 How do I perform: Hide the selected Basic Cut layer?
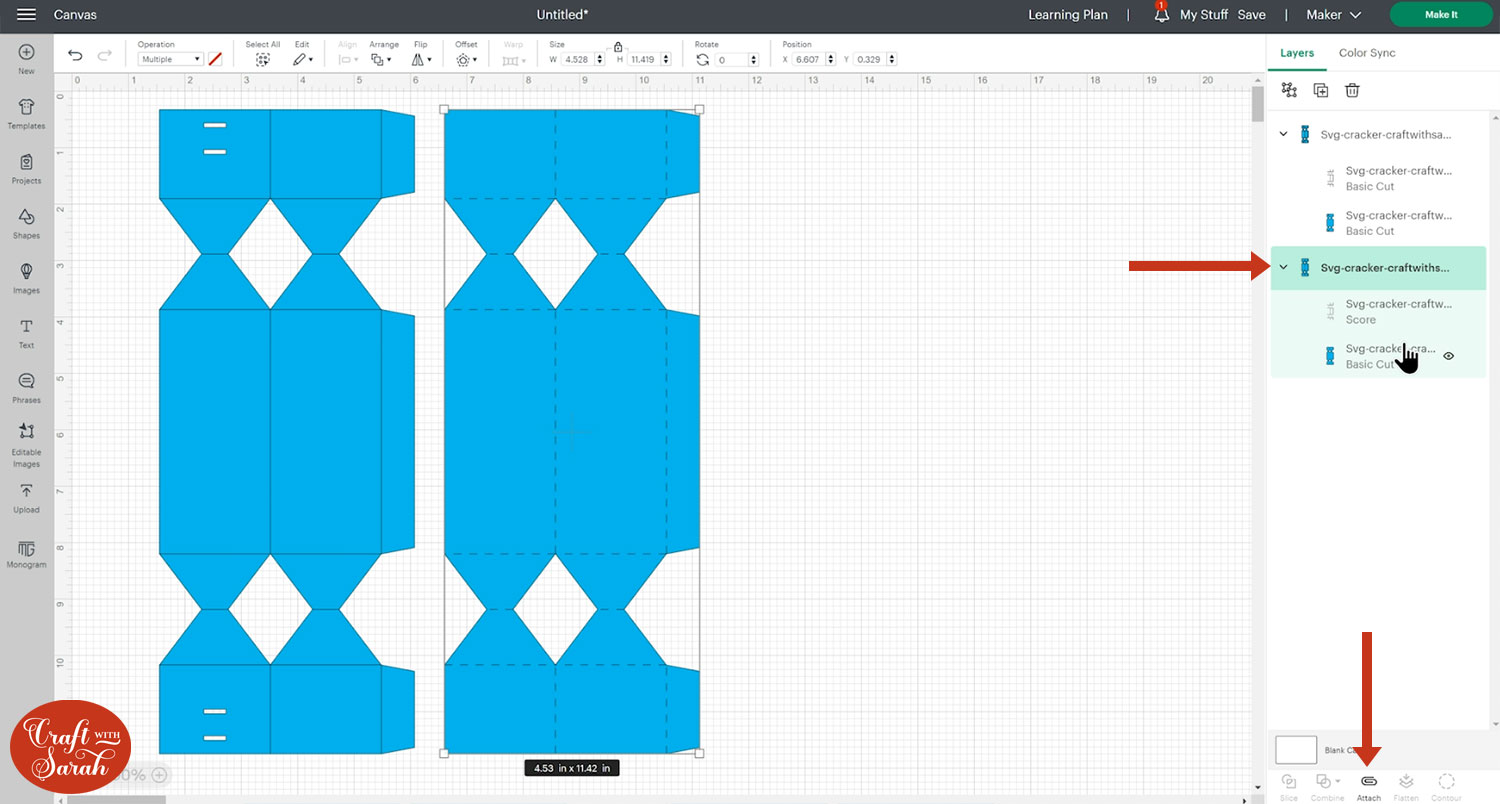click(1448, 356)
